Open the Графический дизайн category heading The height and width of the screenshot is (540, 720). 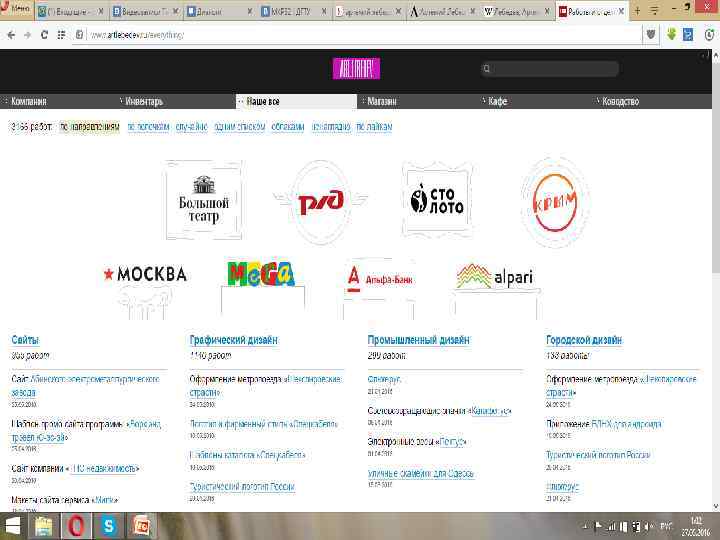tap(234, 340)
